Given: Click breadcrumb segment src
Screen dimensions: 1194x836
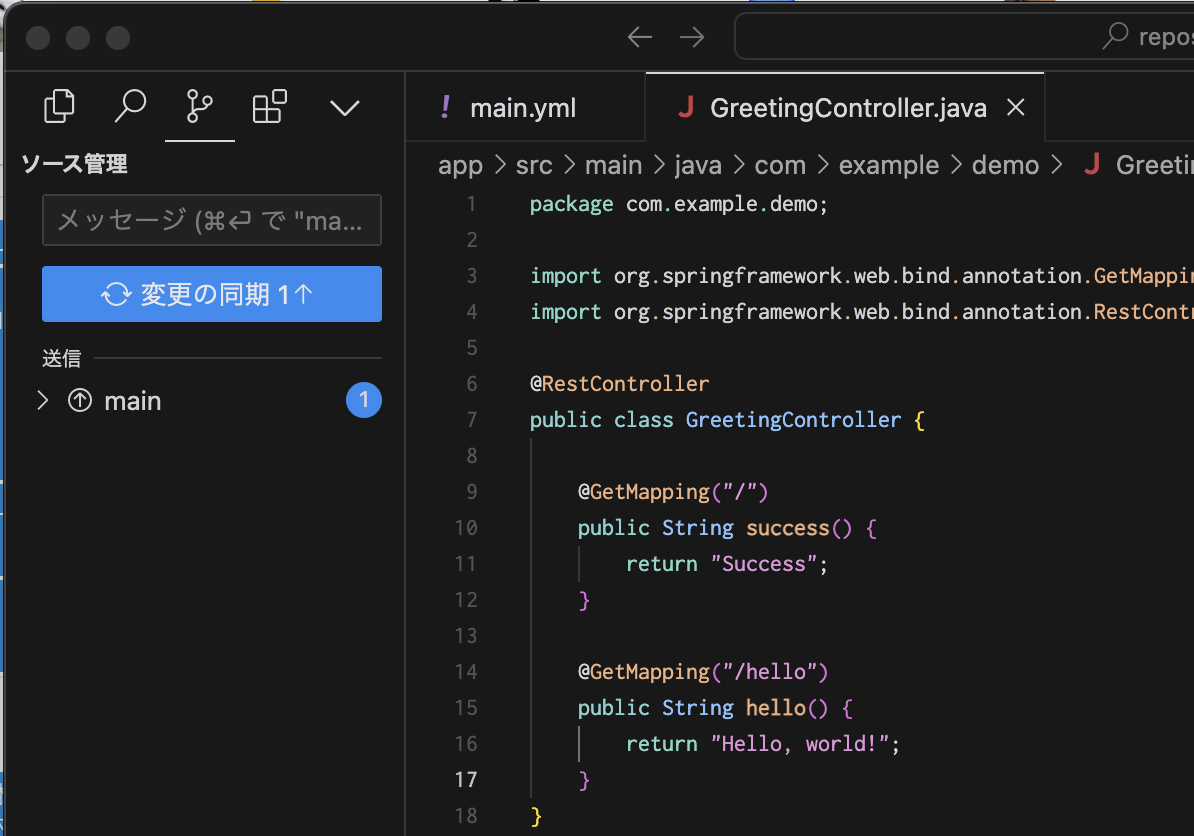Looking at the screenshot, I should click(x=534, y=165).
